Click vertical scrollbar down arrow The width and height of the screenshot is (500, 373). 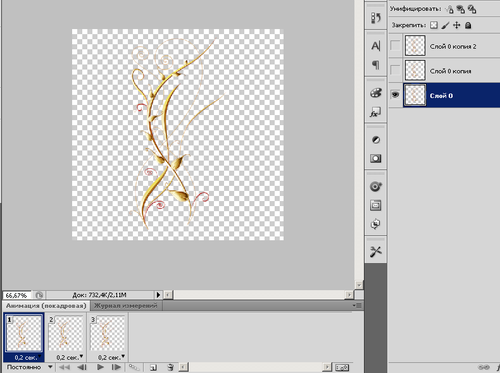[359, 285]
